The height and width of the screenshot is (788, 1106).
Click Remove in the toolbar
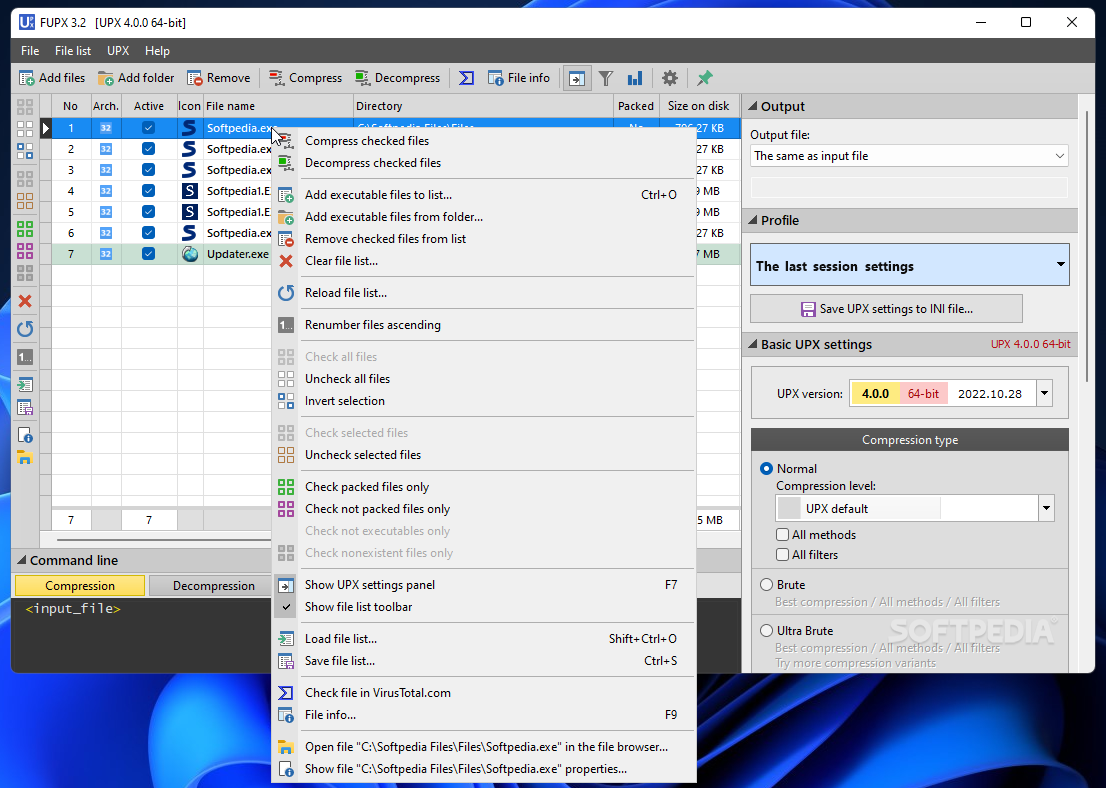click(218, 78)
